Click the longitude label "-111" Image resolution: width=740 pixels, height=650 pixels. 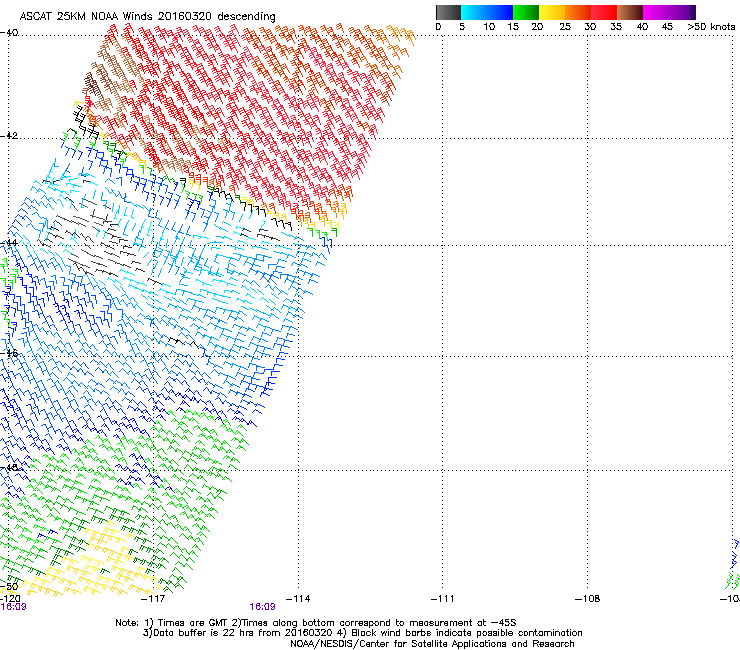[443, 599]
